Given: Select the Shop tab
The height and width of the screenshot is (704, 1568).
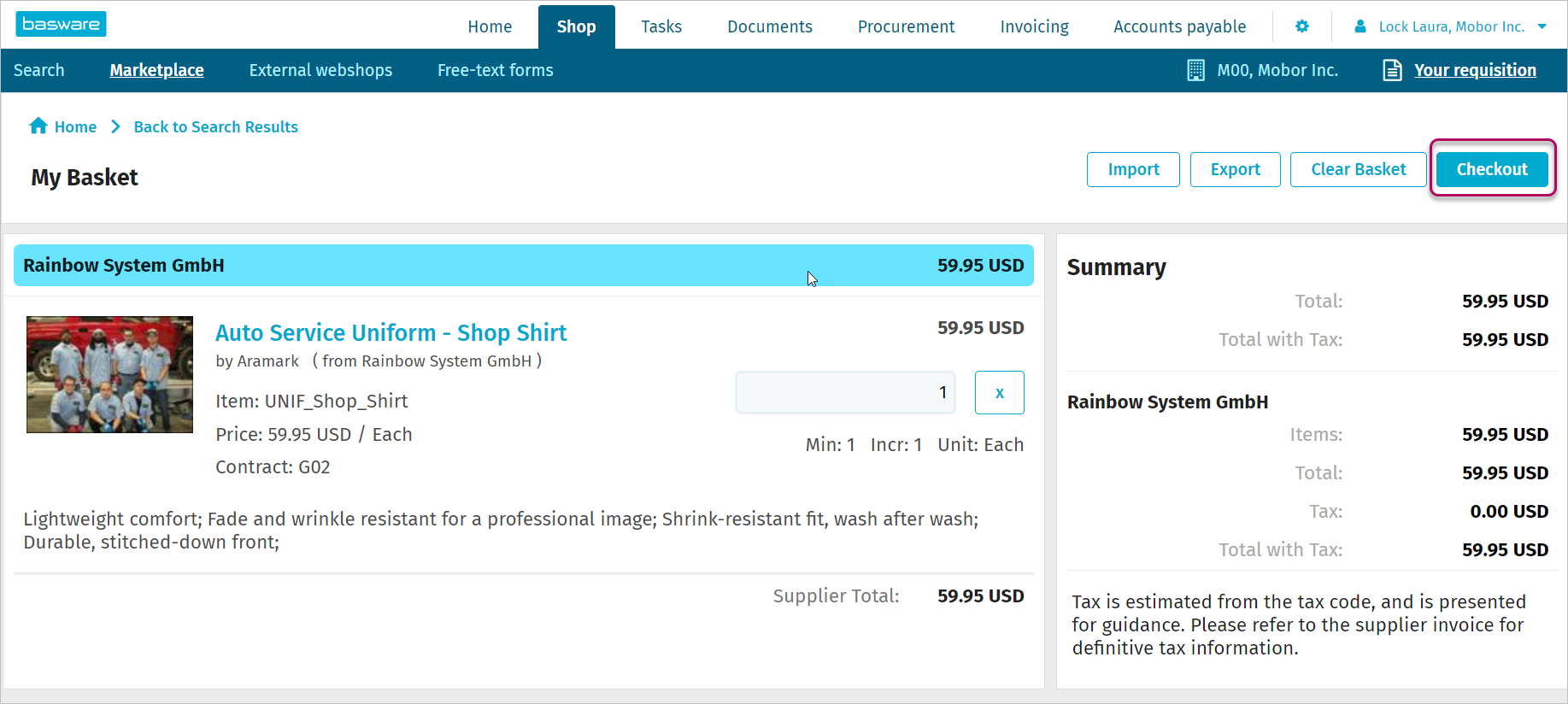Looking at the screenshot, I should coord(577,26).
